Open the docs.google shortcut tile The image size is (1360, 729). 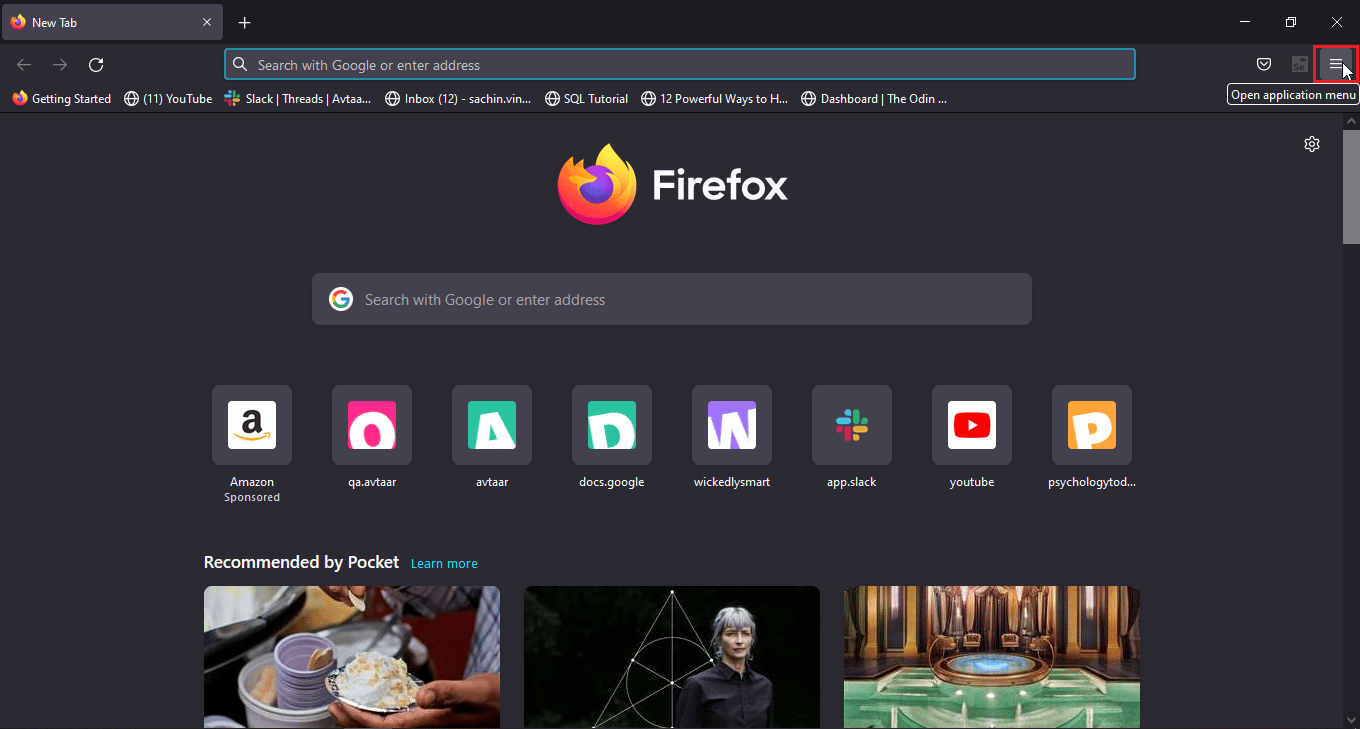[612, 425]
